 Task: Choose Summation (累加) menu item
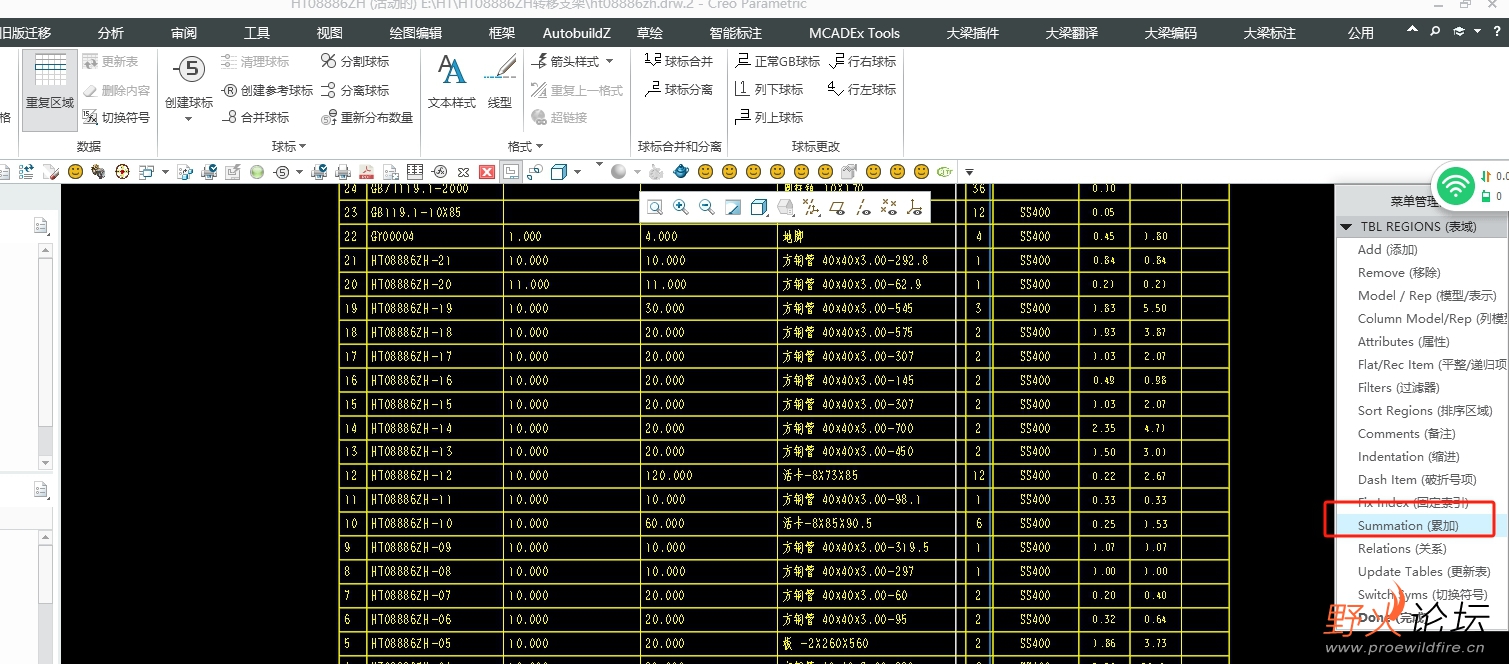click(1408, 526)
